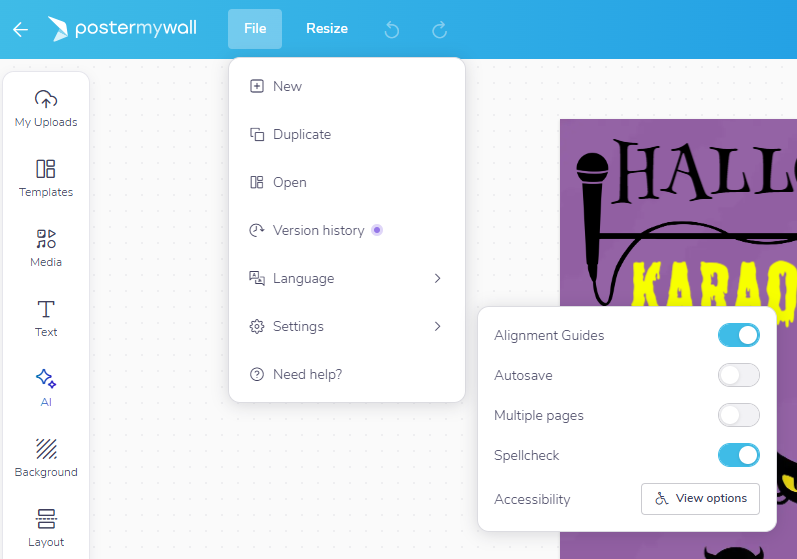Expand the Settings submenu arrow

437,326
